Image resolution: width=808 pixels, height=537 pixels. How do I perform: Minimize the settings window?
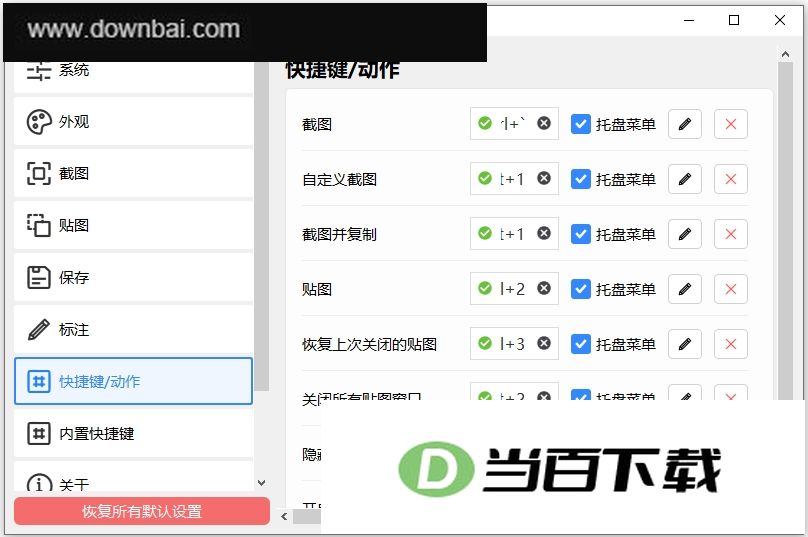point(689,20)
